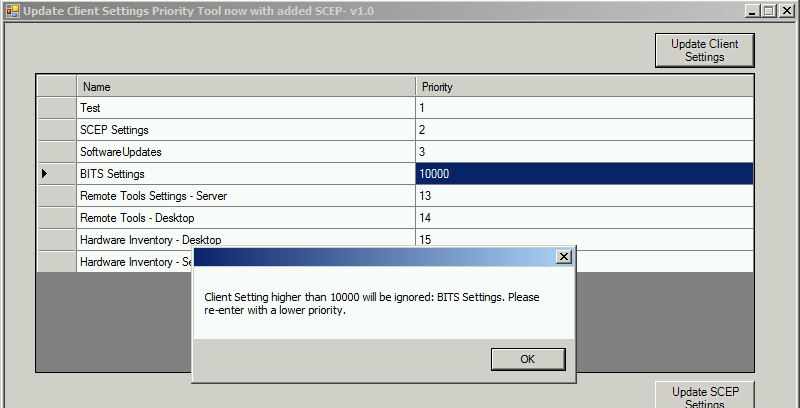This screenshot has width=800, height=408.
Task: Select the SCEP Settings name cell
Action: coord(245,130)
